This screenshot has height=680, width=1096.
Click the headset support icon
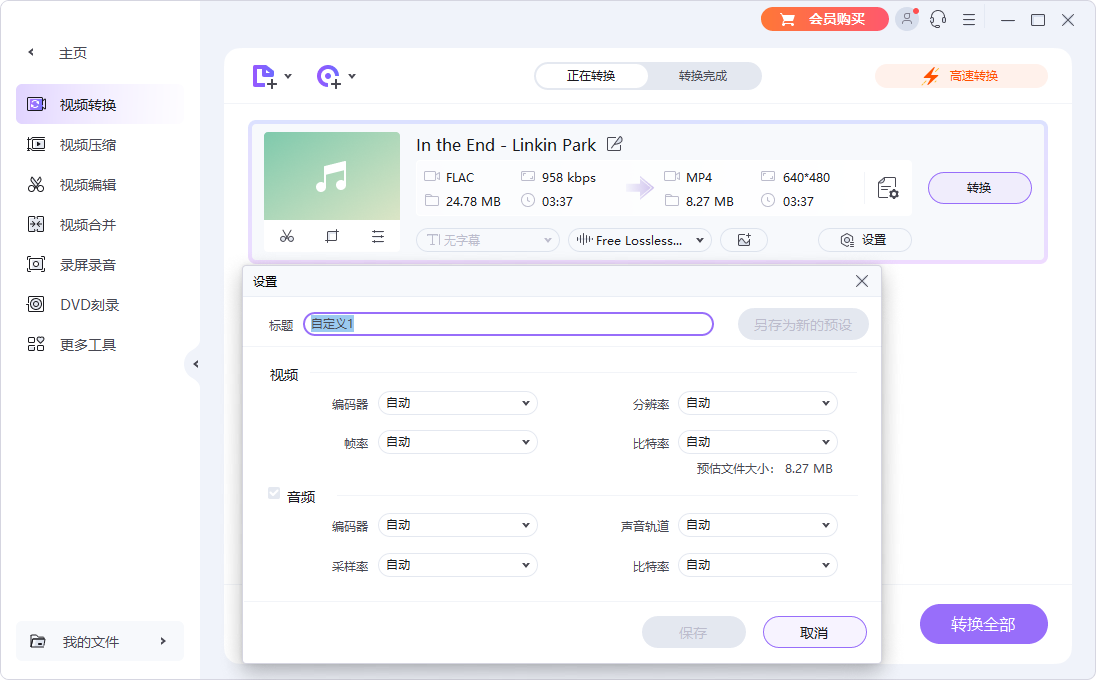click(x=937, y=19)
